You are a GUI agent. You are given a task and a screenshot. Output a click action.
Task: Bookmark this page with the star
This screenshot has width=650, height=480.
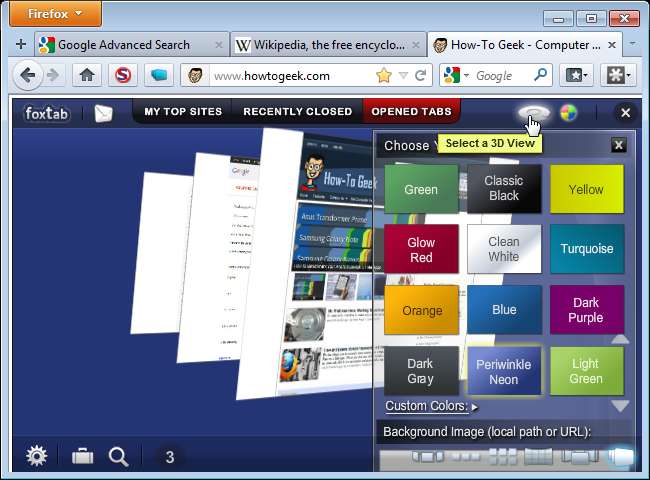tap(384, 75)
